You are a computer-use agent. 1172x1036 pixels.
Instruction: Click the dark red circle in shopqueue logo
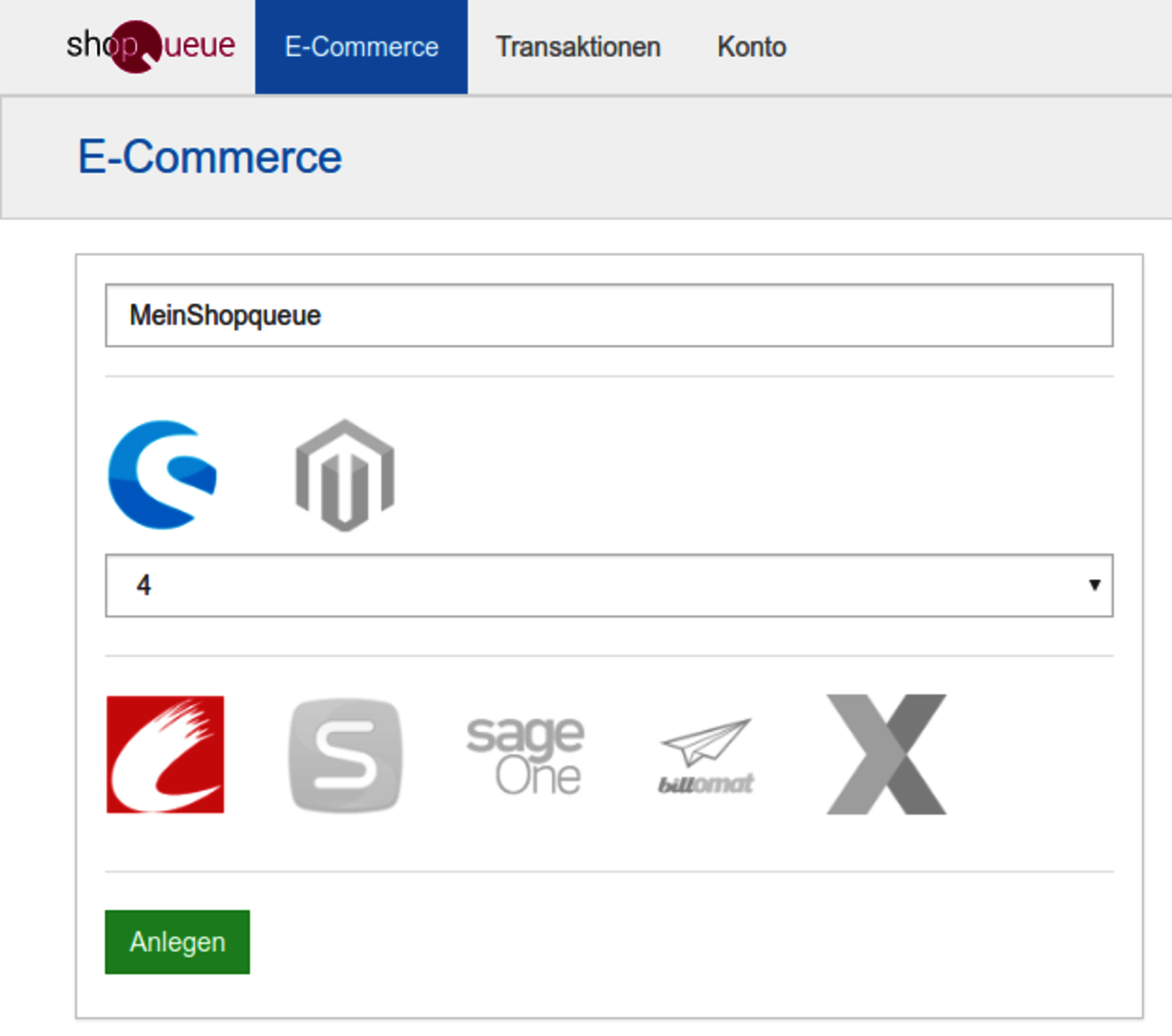click(135, 47)
